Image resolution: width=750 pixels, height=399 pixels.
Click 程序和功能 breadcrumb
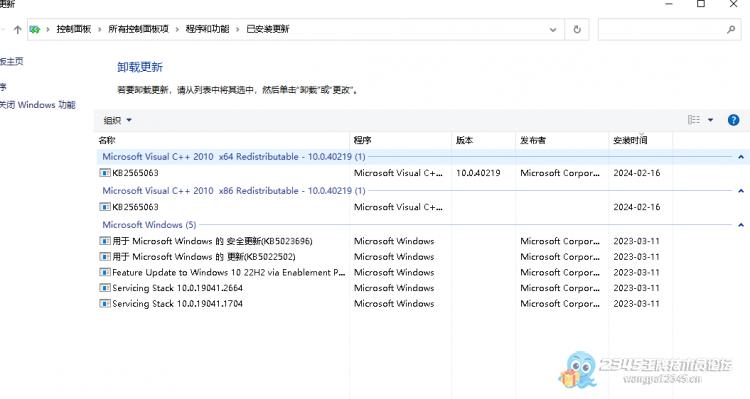point(207,29)
